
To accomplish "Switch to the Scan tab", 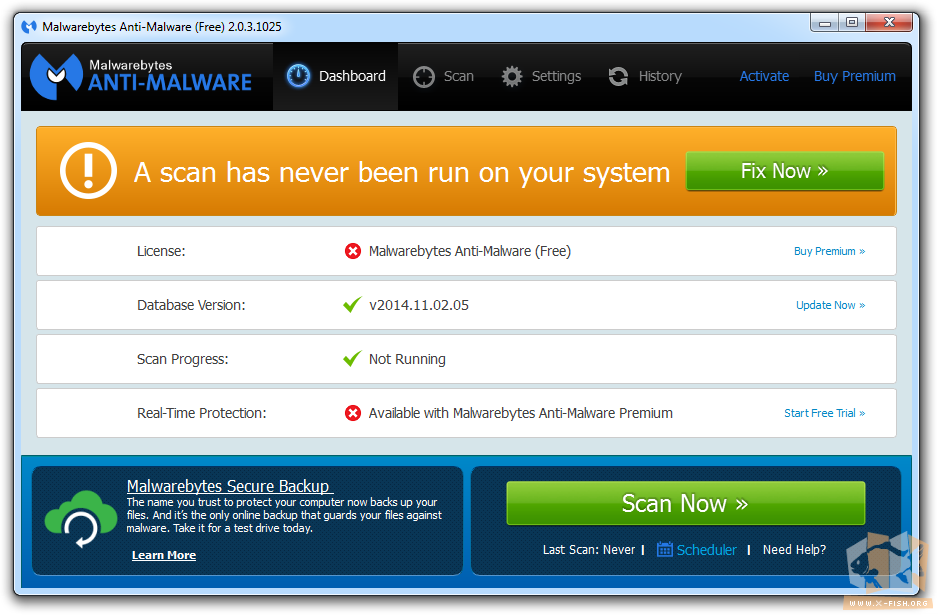I will point(443,76).
